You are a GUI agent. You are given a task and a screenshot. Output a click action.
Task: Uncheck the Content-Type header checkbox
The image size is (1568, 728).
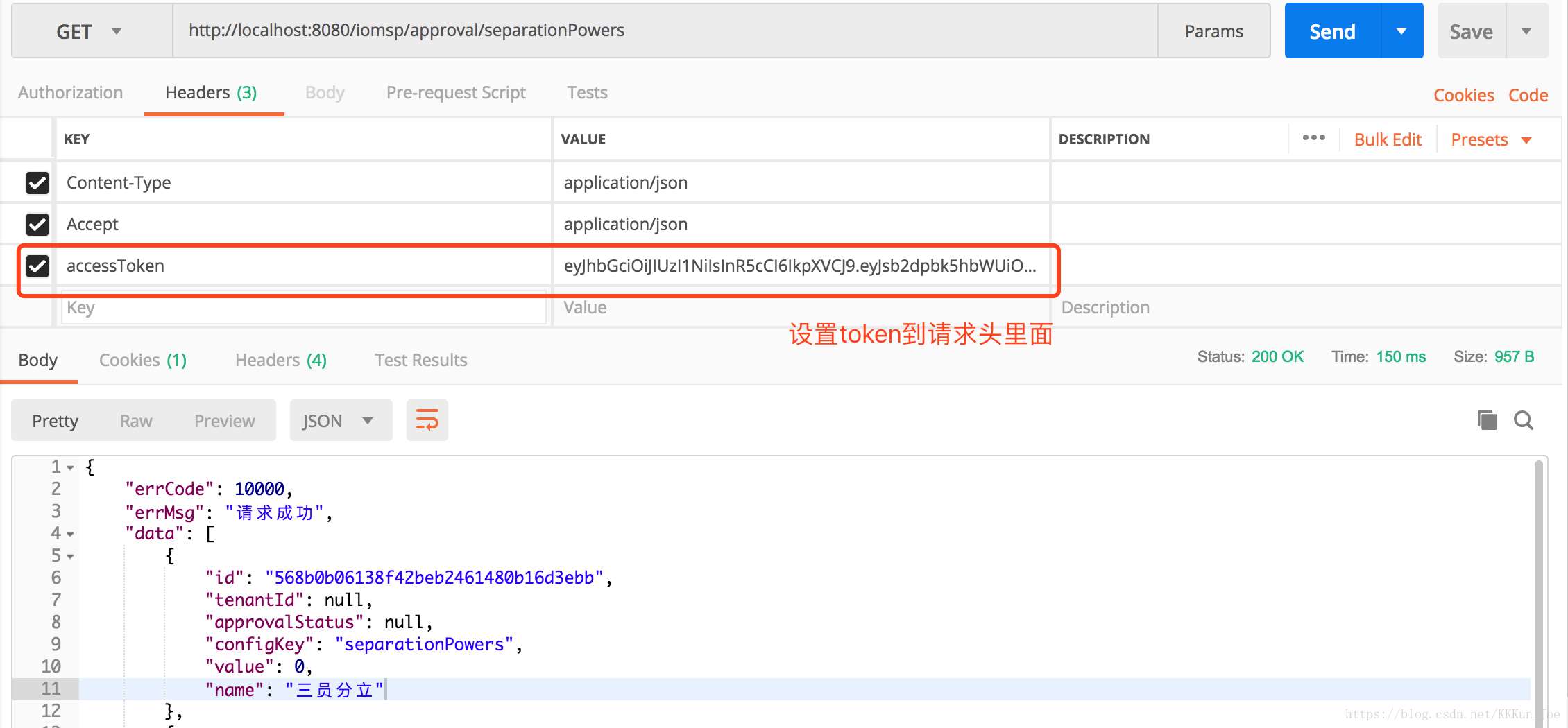(37, 183)
